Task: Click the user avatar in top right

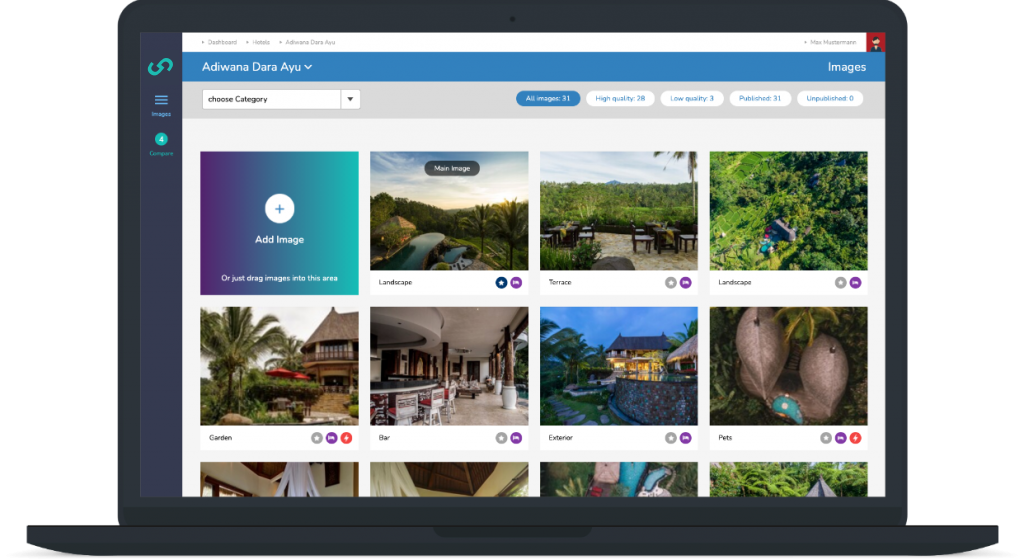Action: point(875,42)
